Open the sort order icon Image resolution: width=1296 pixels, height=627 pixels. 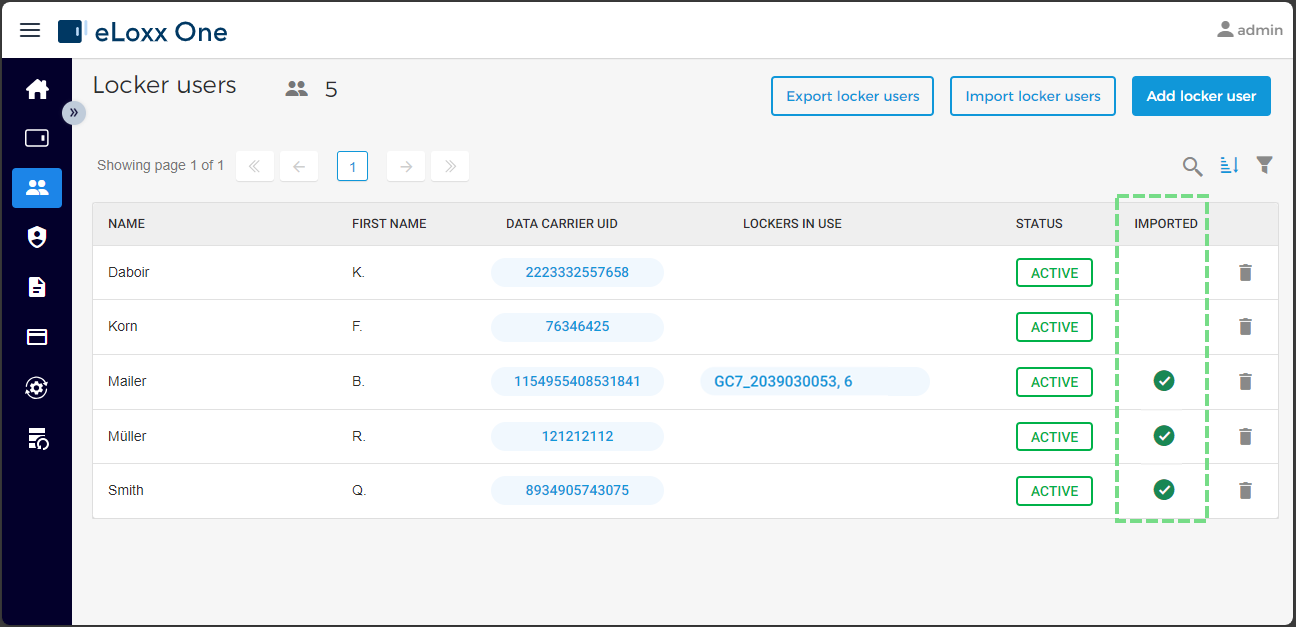coord(1229,165)
